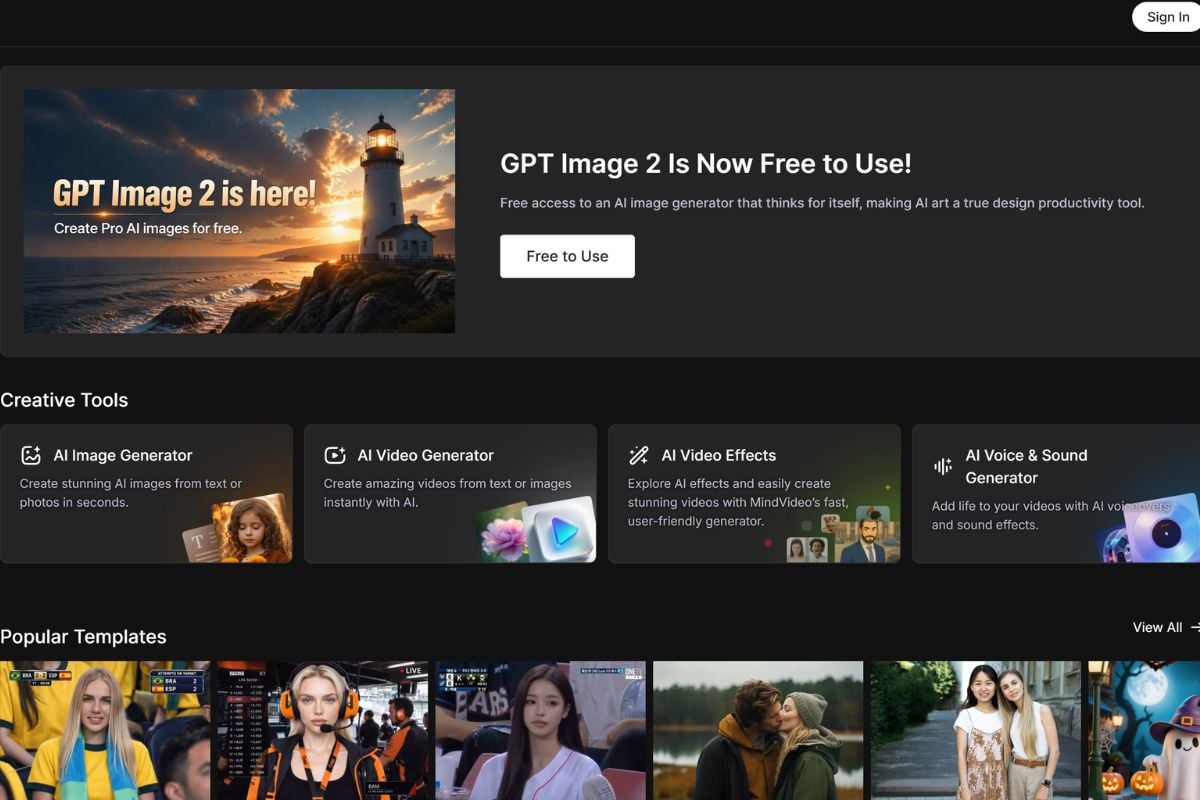Click the AI Video Effects magic wand icon
This screenshot has width=1200, height=800.
pyautogui.click(x=638, y=455)
